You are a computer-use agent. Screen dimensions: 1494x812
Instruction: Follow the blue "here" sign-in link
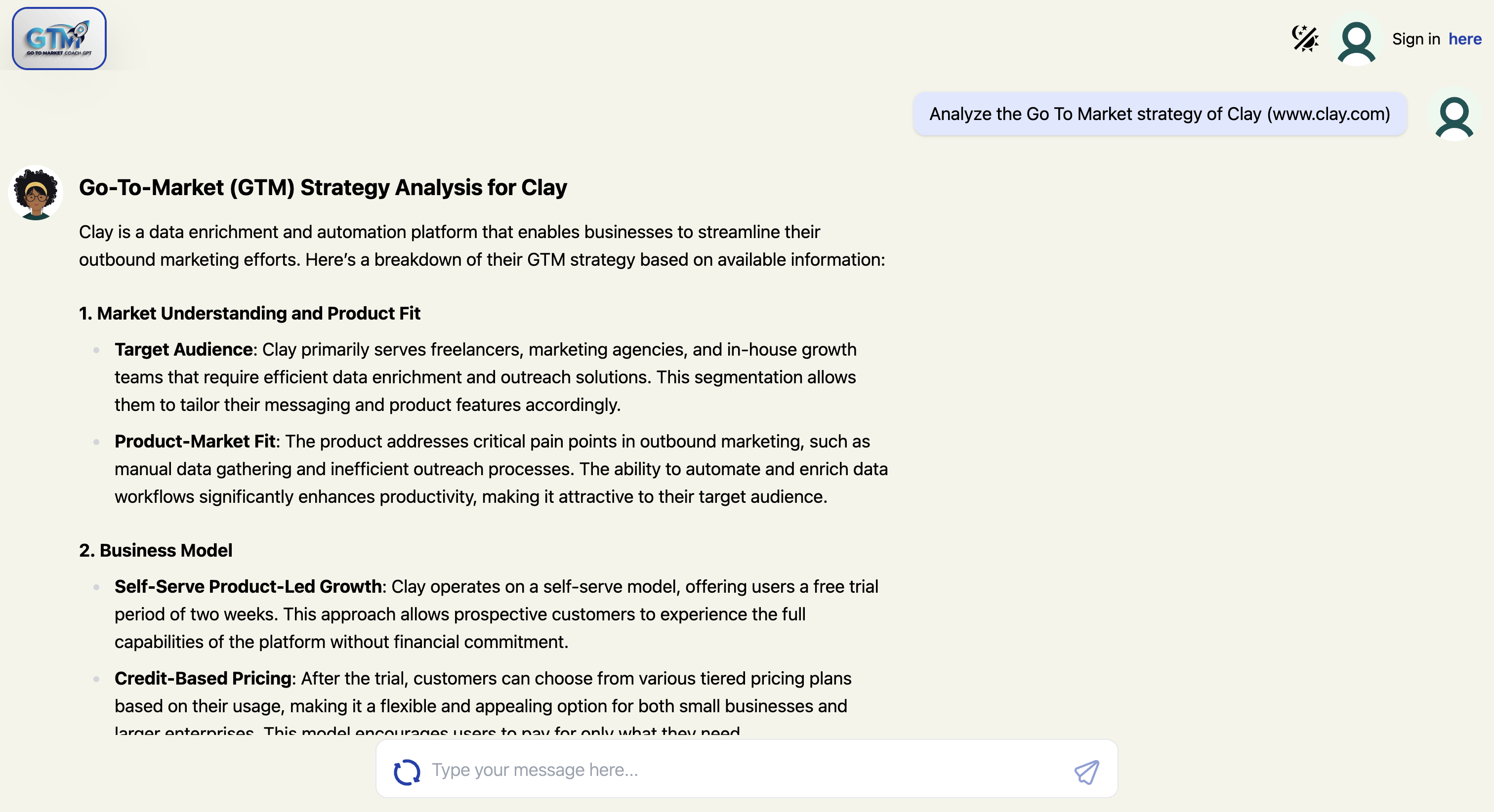pos(1464,39)
